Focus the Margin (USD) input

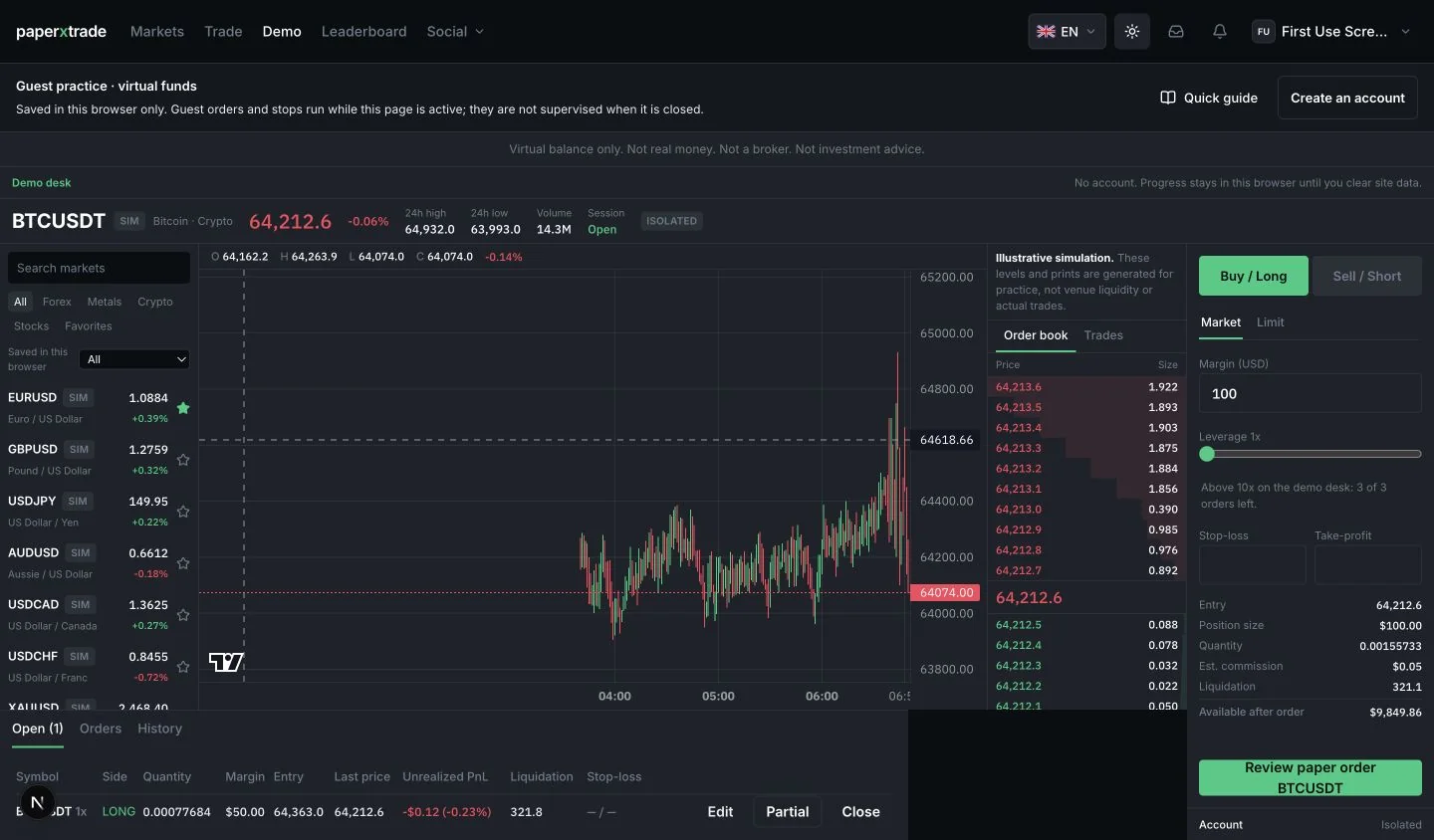coord(1311,393)
